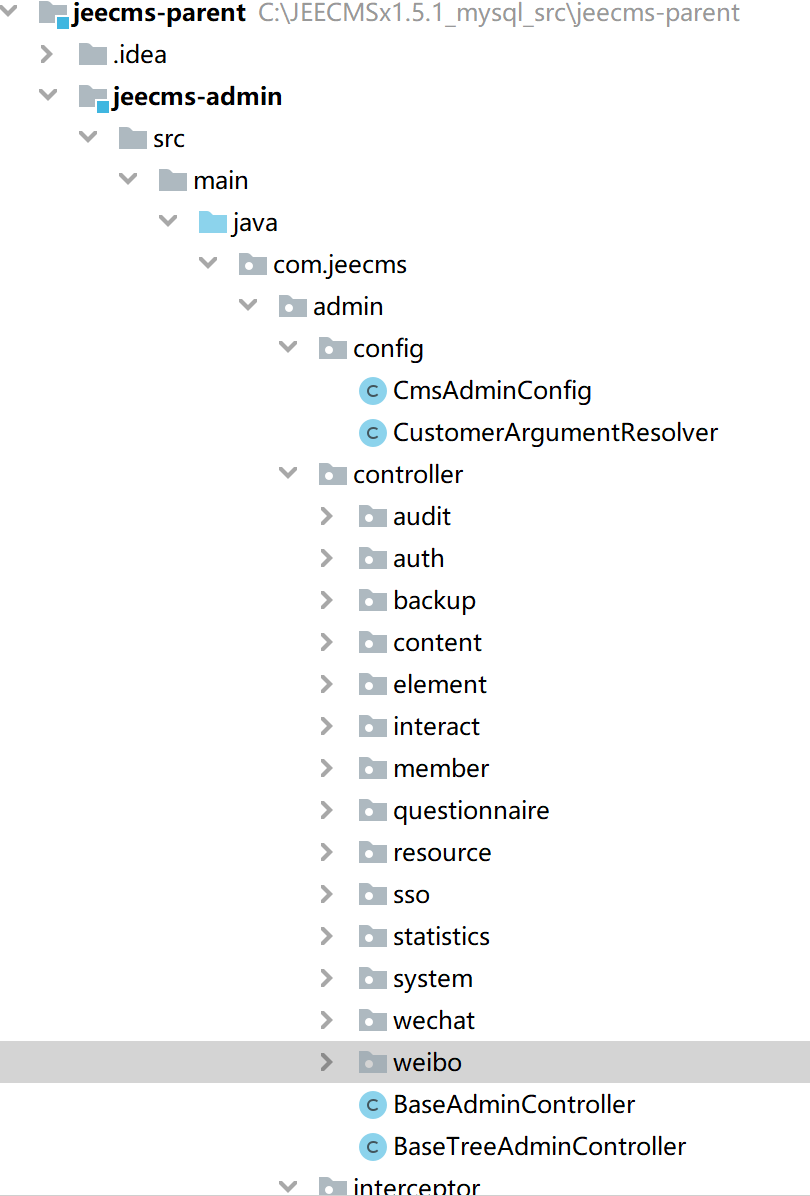Click the com.jeecms package icon

(x=252, y=265)
